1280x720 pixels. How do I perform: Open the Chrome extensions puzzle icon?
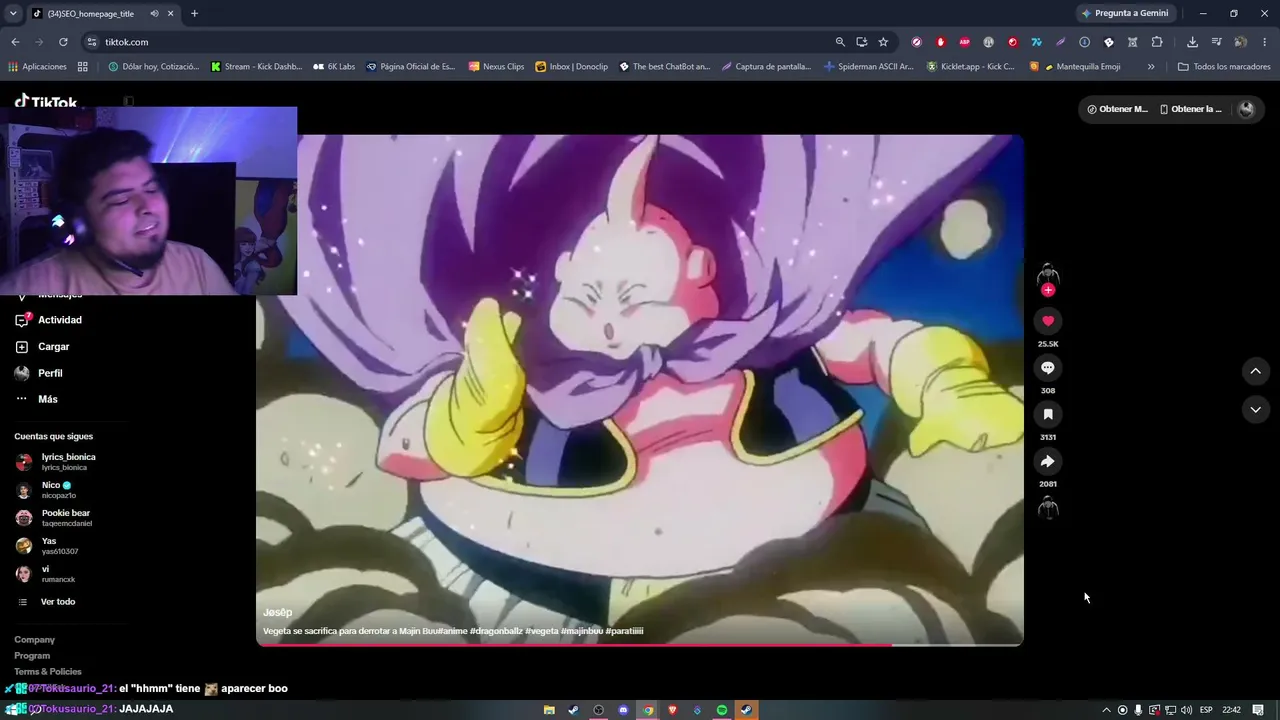click(1157, 42)
